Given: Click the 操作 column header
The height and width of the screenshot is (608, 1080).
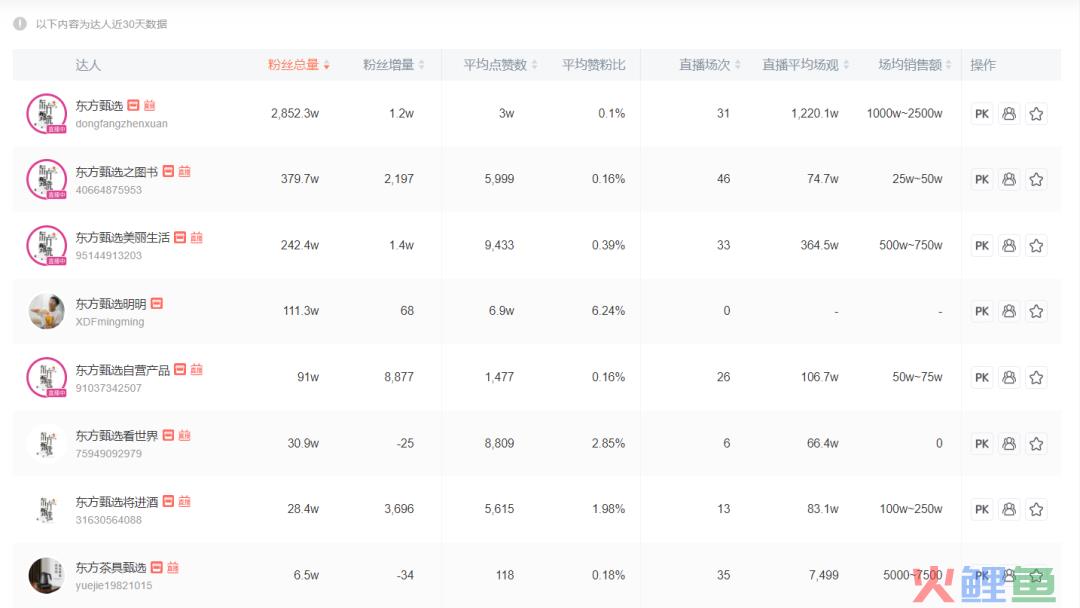Looking at the screenshot, I should [x=983, y=65].
